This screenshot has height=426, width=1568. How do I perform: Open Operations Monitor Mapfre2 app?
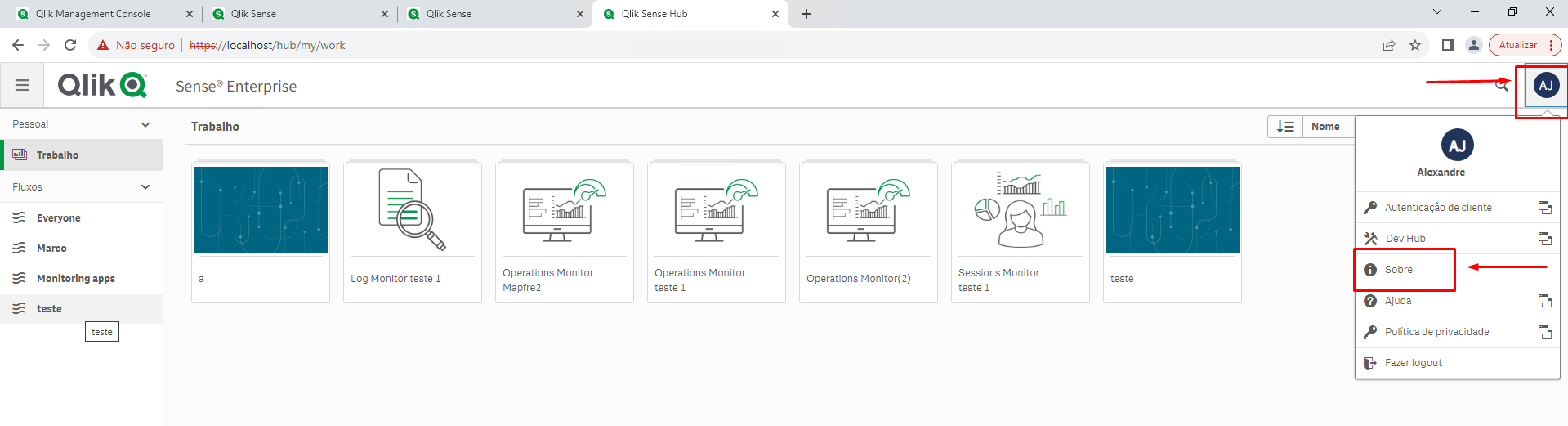pyautogui.click(x=565, y=232)
